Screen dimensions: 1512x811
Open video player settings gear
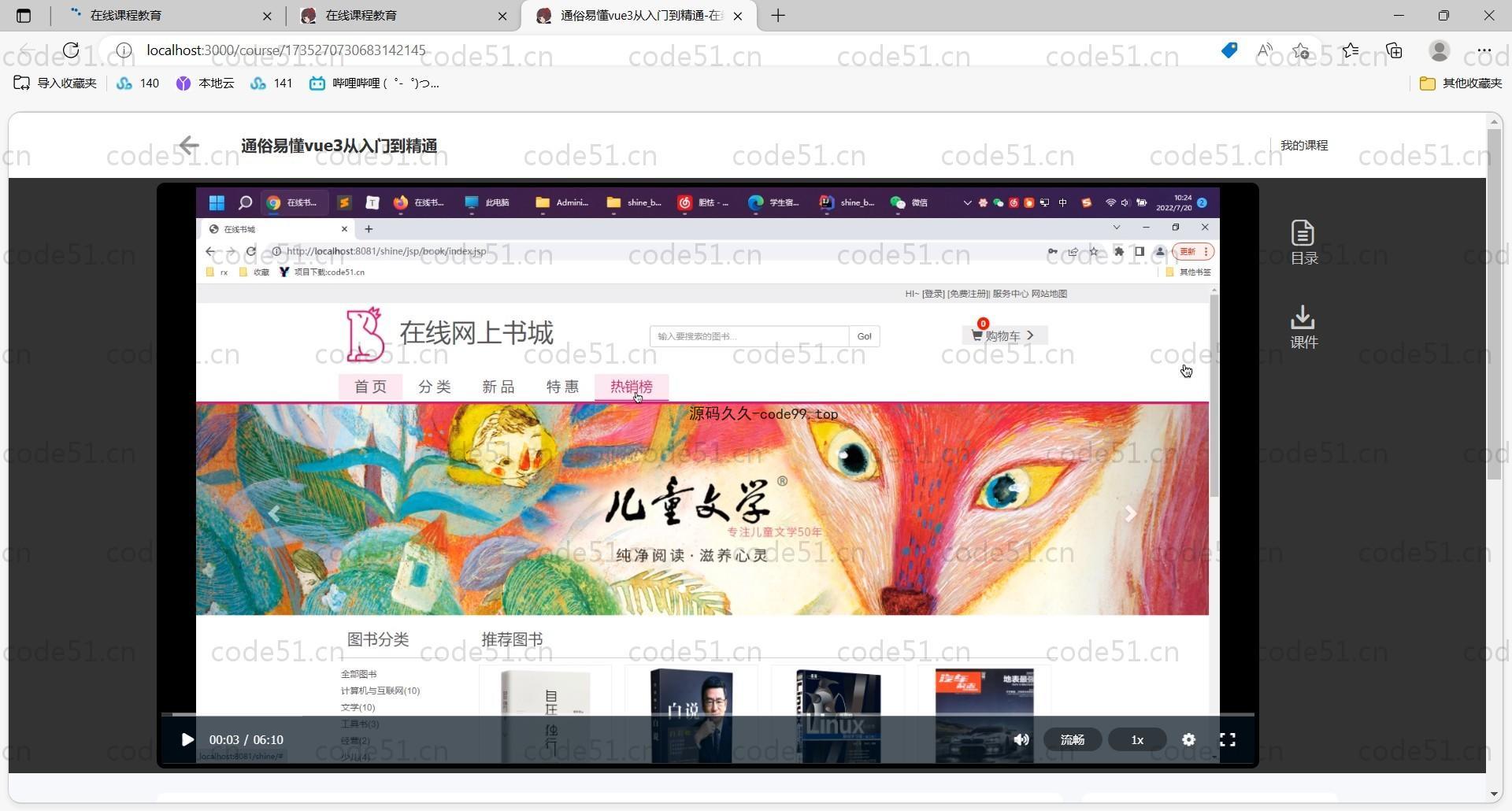point(1189,740)
